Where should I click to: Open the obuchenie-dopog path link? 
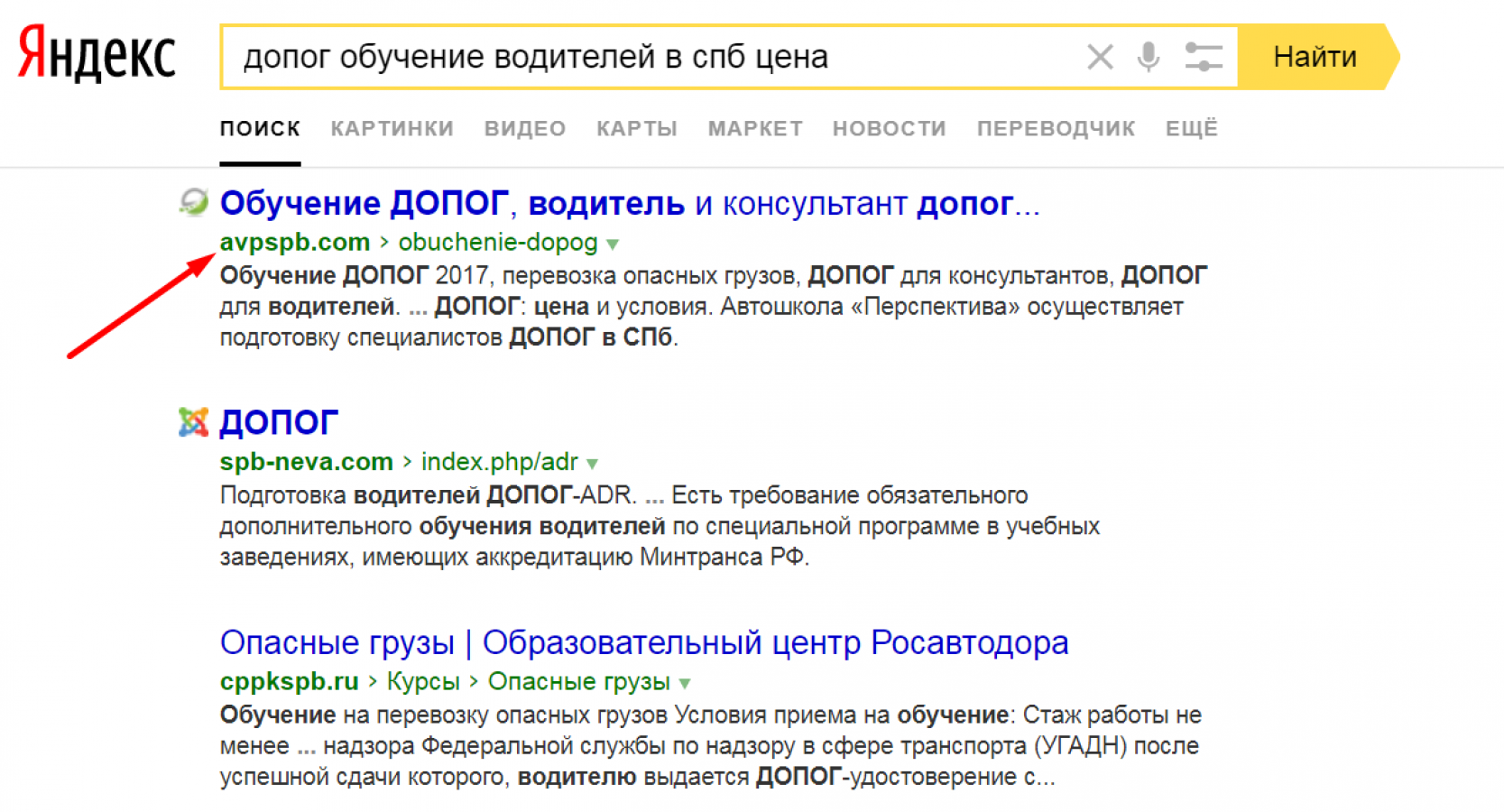coord(498,242)
